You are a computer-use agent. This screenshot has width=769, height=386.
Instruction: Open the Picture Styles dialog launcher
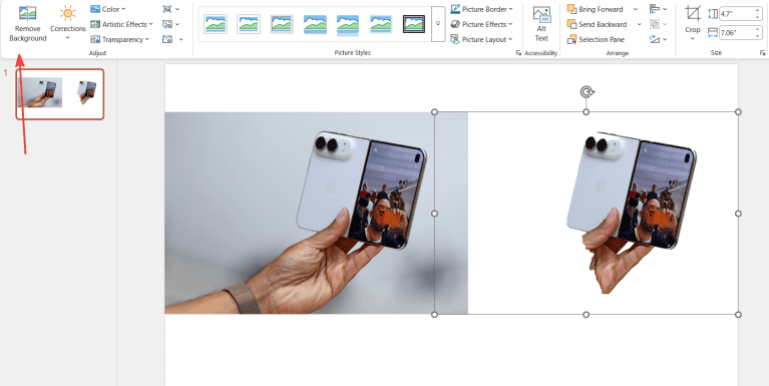pos(518,52)
